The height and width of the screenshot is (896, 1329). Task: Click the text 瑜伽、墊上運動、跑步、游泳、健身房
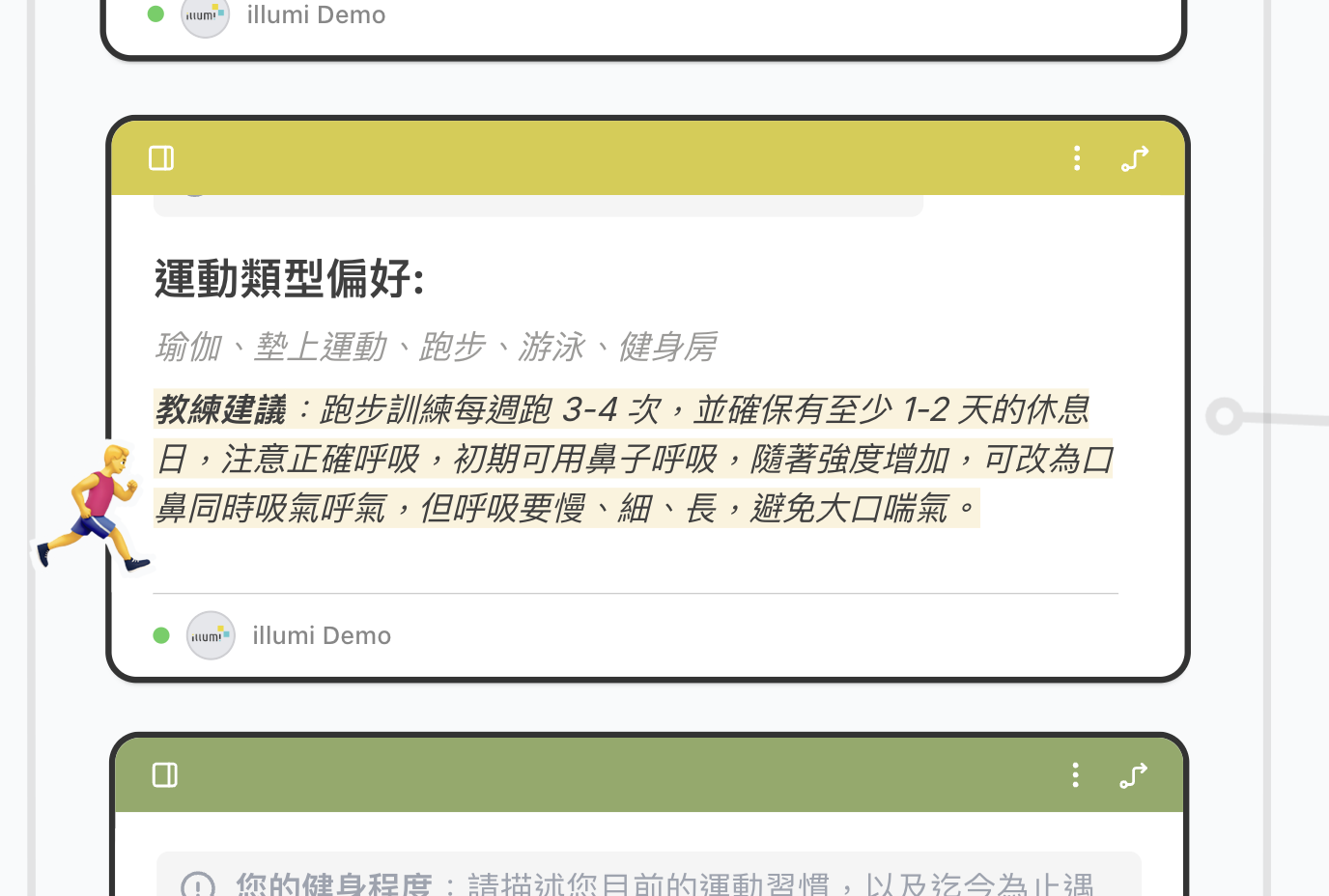pyautogui.click(x=436, y=347)
